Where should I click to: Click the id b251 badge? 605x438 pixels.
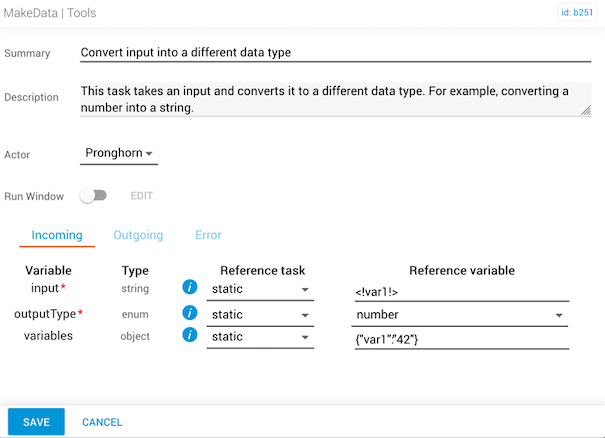coord(578,13)
